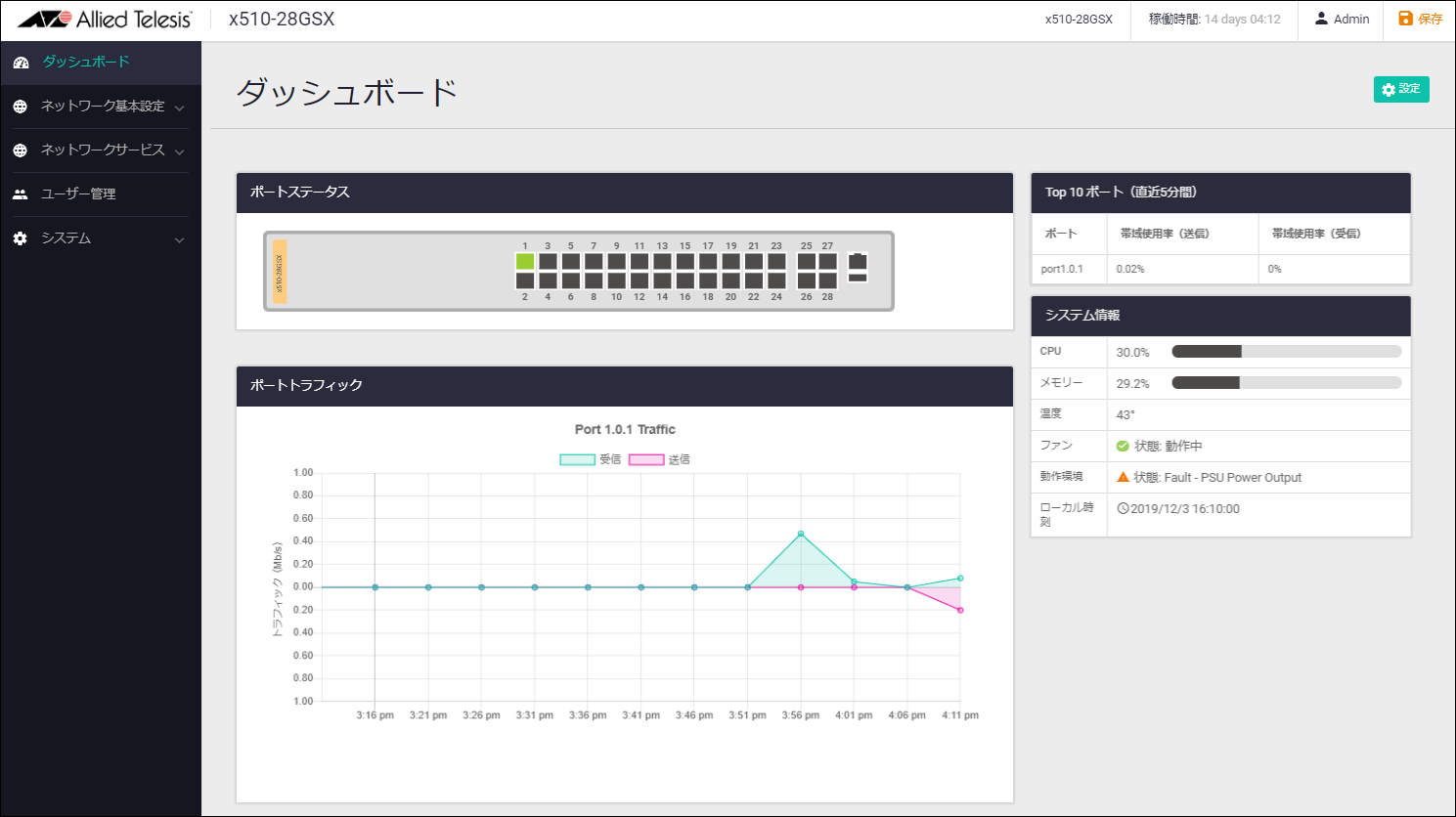Click the globe icon for ネットワークサービス
Screen dimensions: 1456x817
click(x=21, y=150)
